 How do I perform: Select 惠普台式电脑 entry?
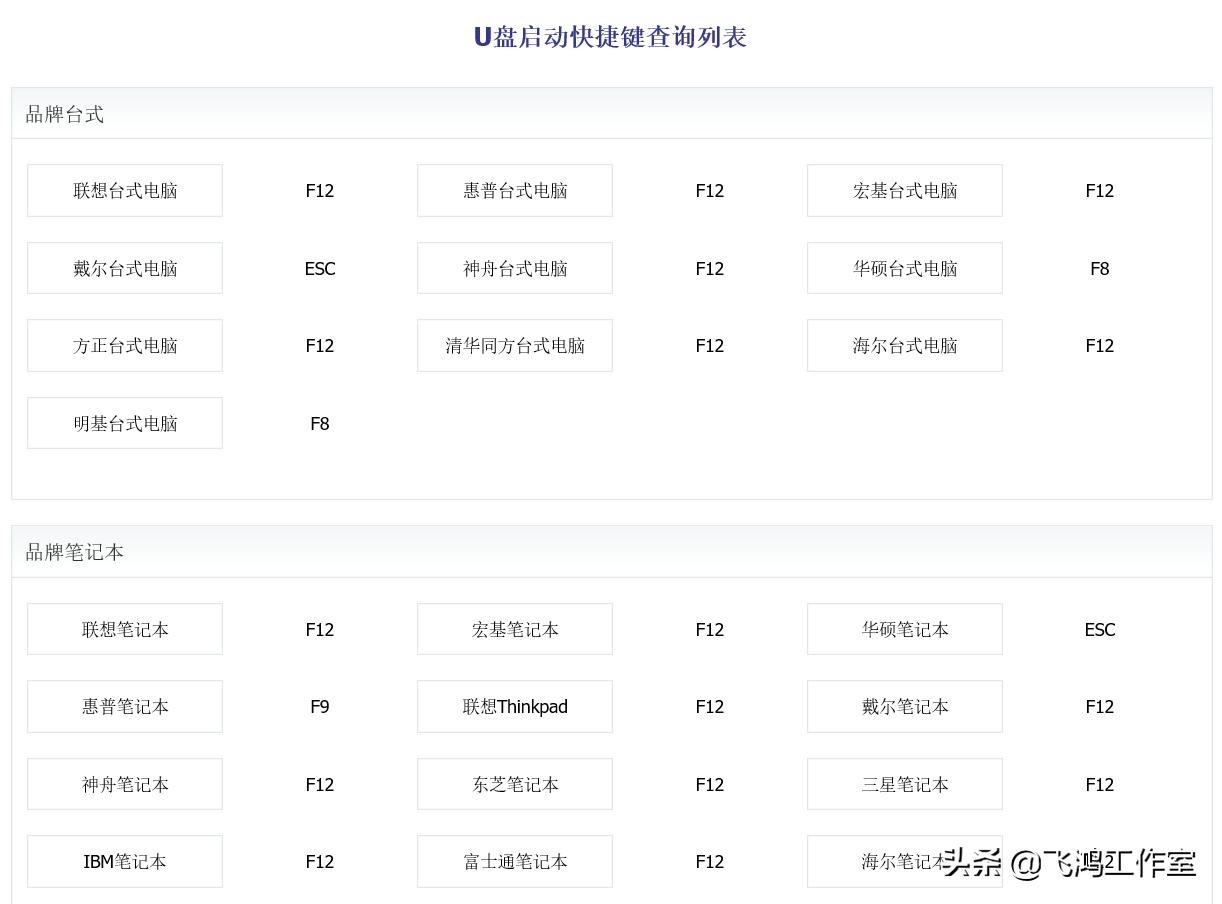tap(514, 190)
